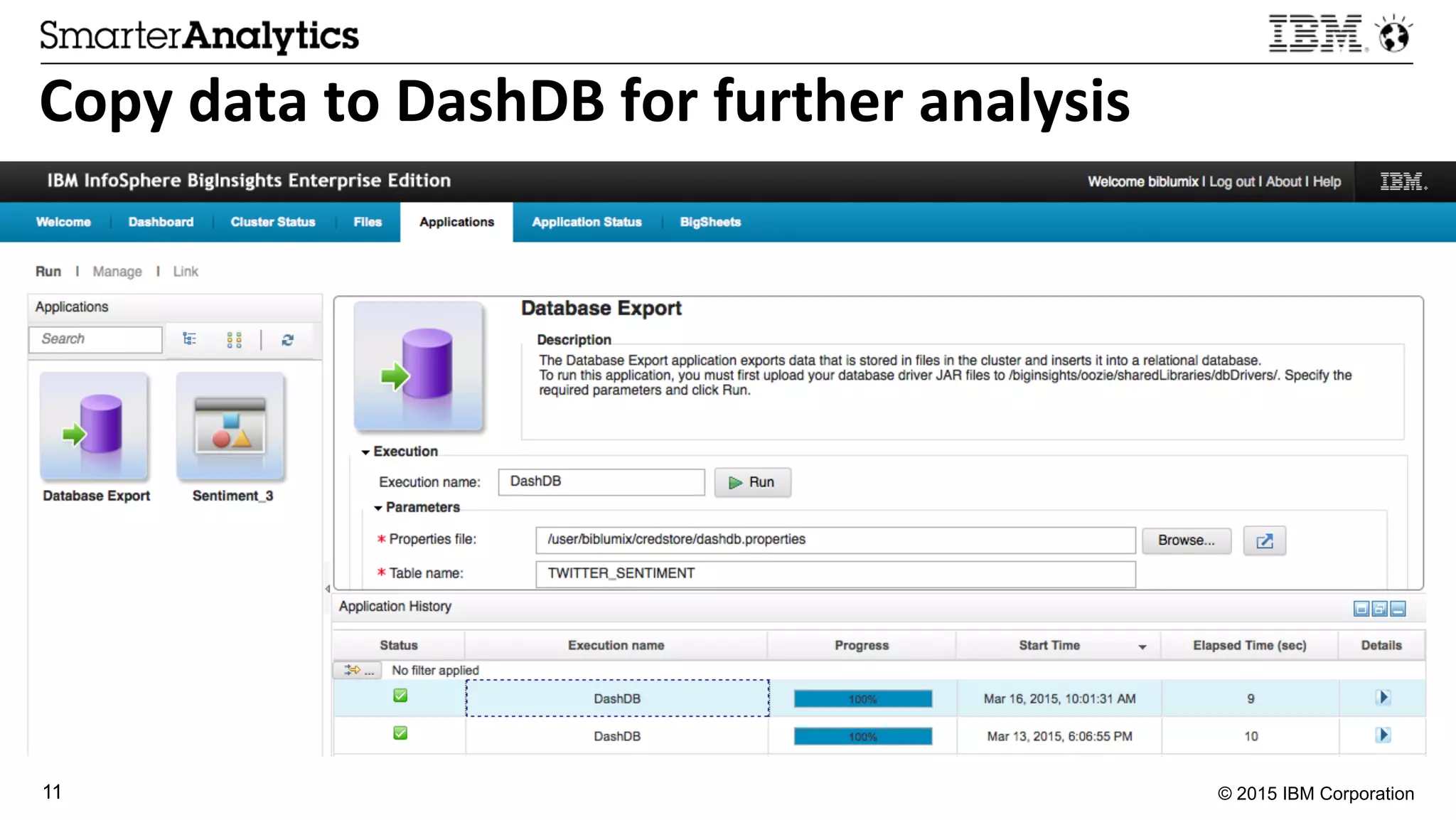Click 'Mar 16, 2015, 10:01:31 AM' cell
The image size is (1456, 820).
pos(1059,699)
